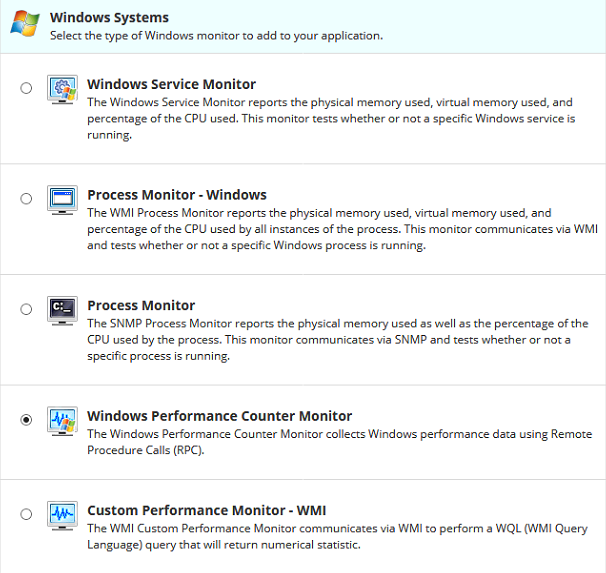This screenshot has width=606, height=573.
Task: Click the Process Monitor command prompt icon
Action: pyautogui.click(x=62, y=311)
